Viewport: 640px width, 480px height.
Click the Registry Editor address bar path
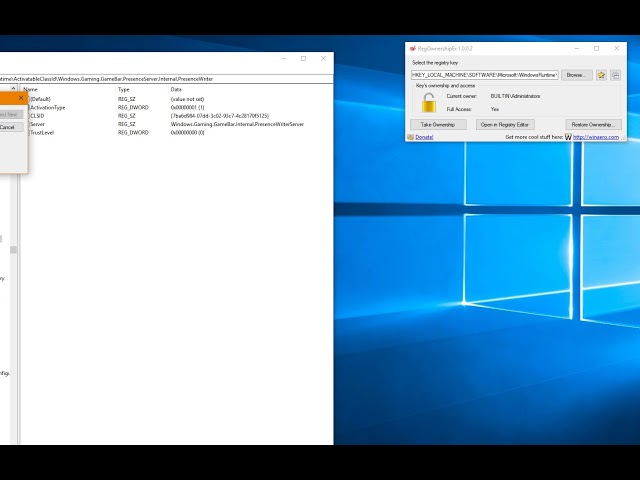click(x=167, y=79)
